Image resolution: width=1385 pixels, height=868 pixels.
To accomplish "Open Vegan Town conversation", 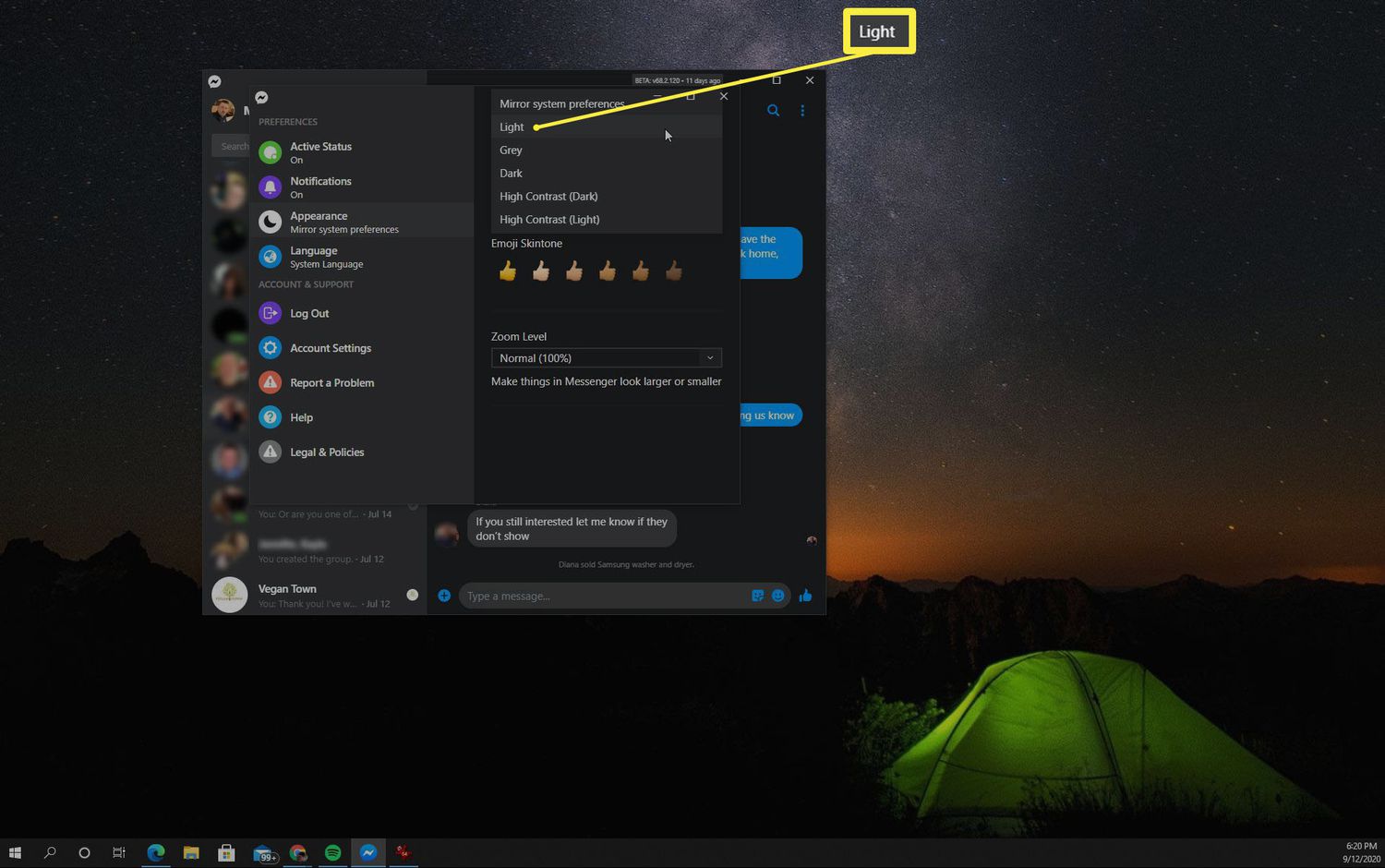I will click(x=315, y=595).
